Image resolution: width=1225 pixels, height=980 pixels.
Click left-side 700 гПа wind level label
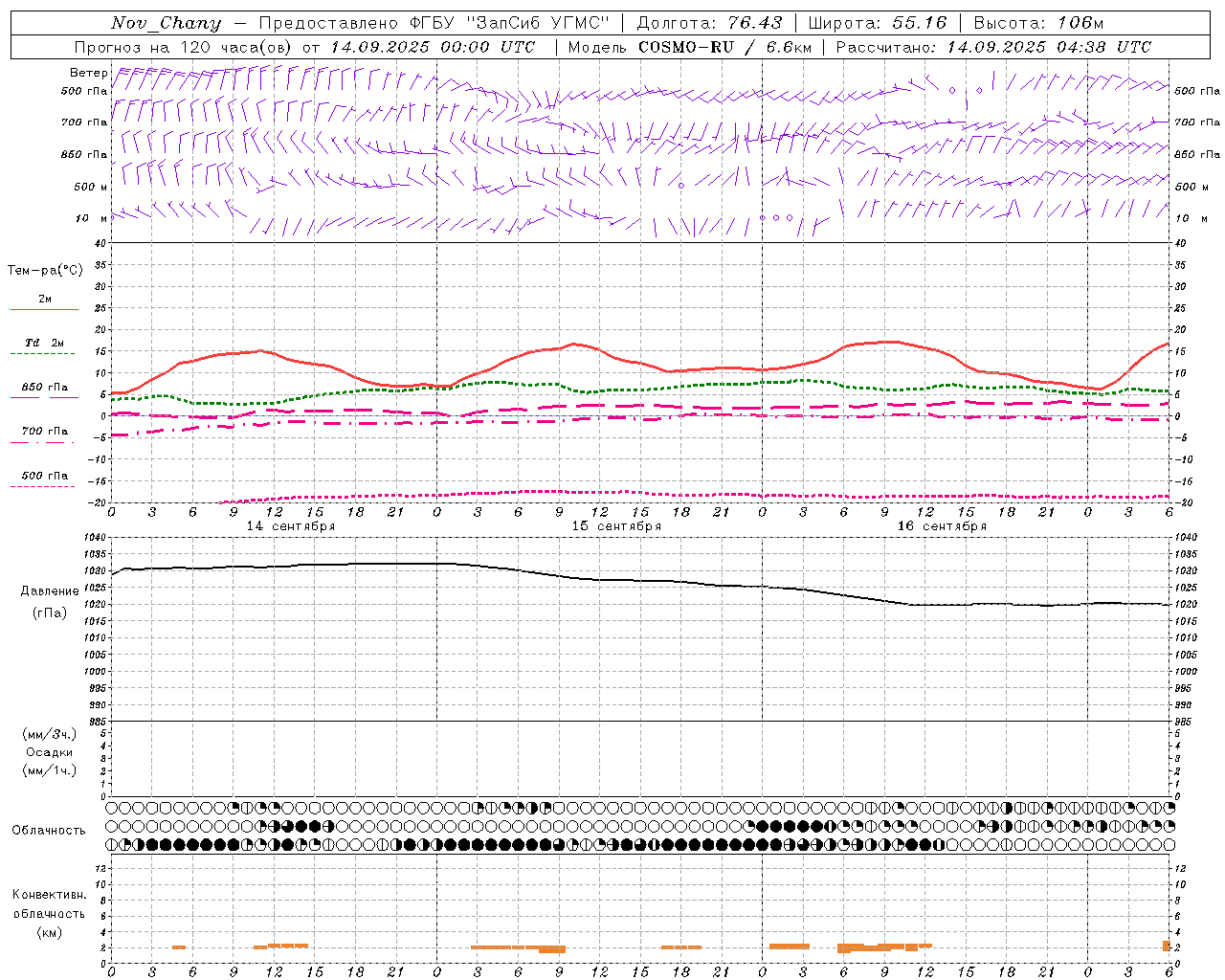click(x=84, y=122)
